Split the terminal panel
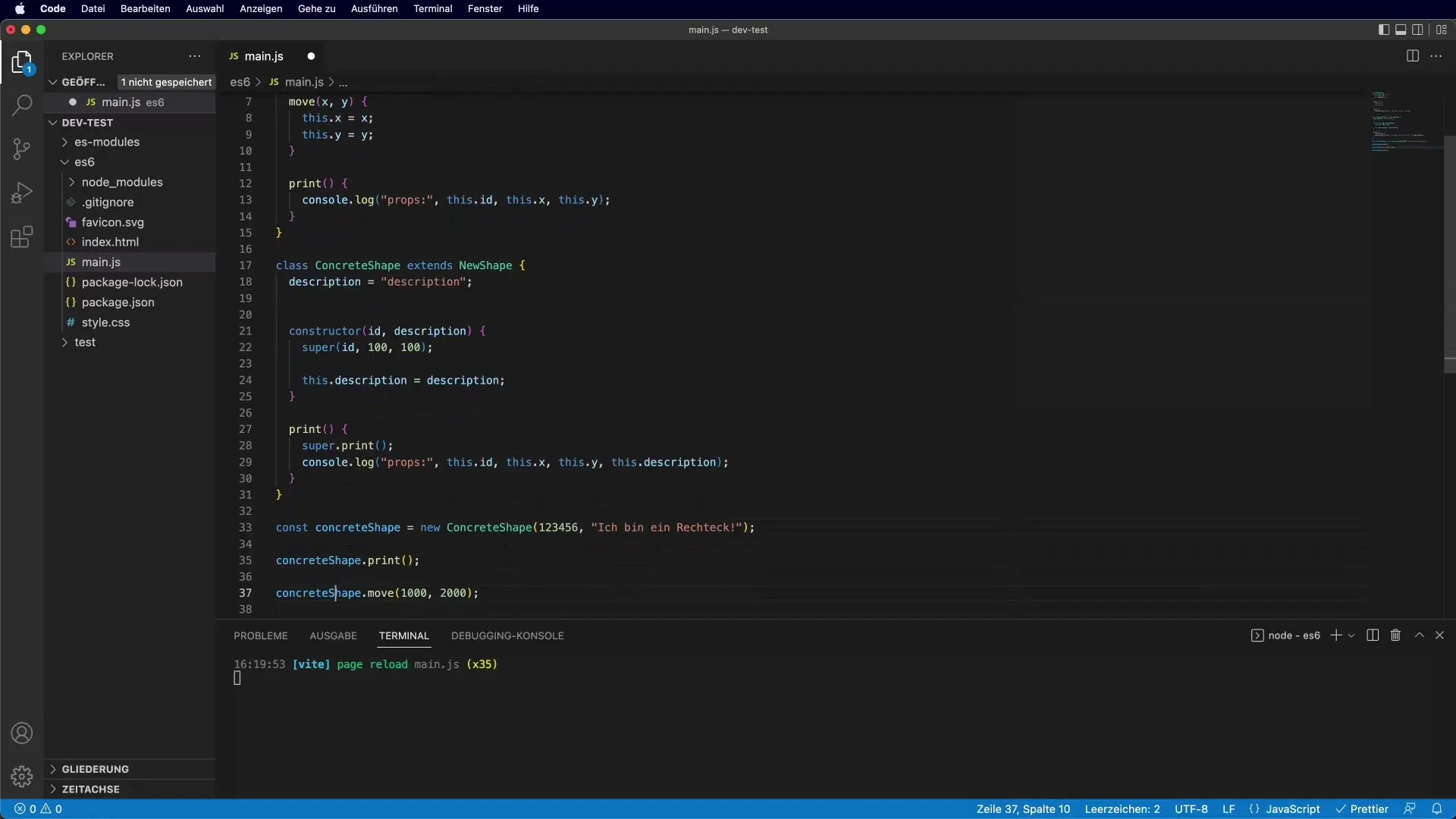Screen dimensions: 1456x819 (1373, 635)
